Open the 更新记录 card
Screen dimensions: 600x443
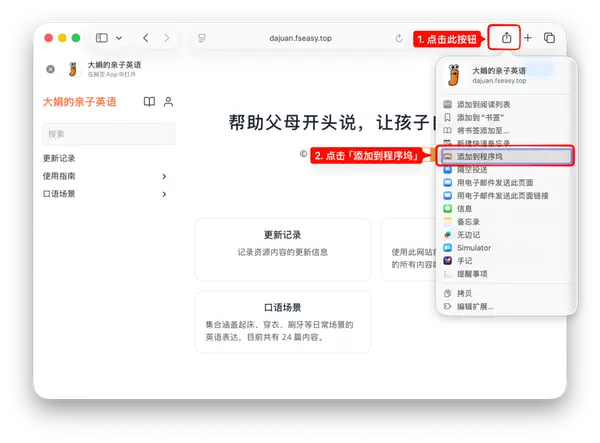pos(283,249)
